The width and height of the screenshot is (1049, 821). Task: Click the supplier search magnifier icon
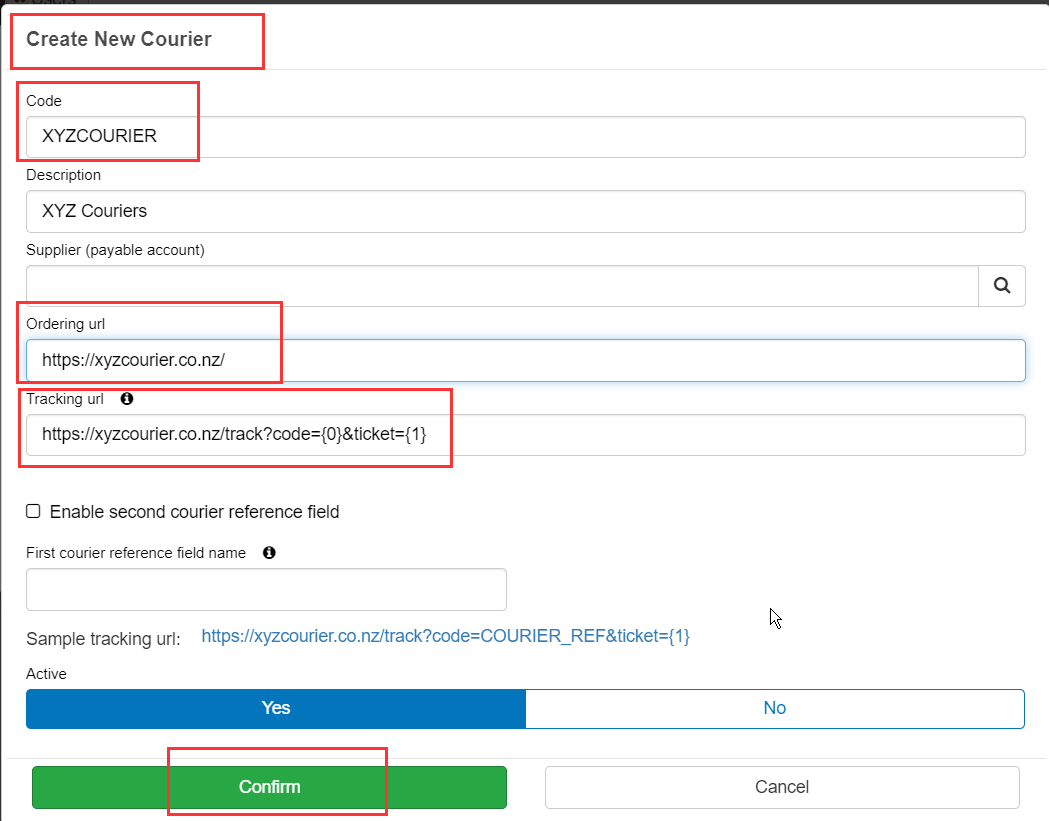(1002, 286)
